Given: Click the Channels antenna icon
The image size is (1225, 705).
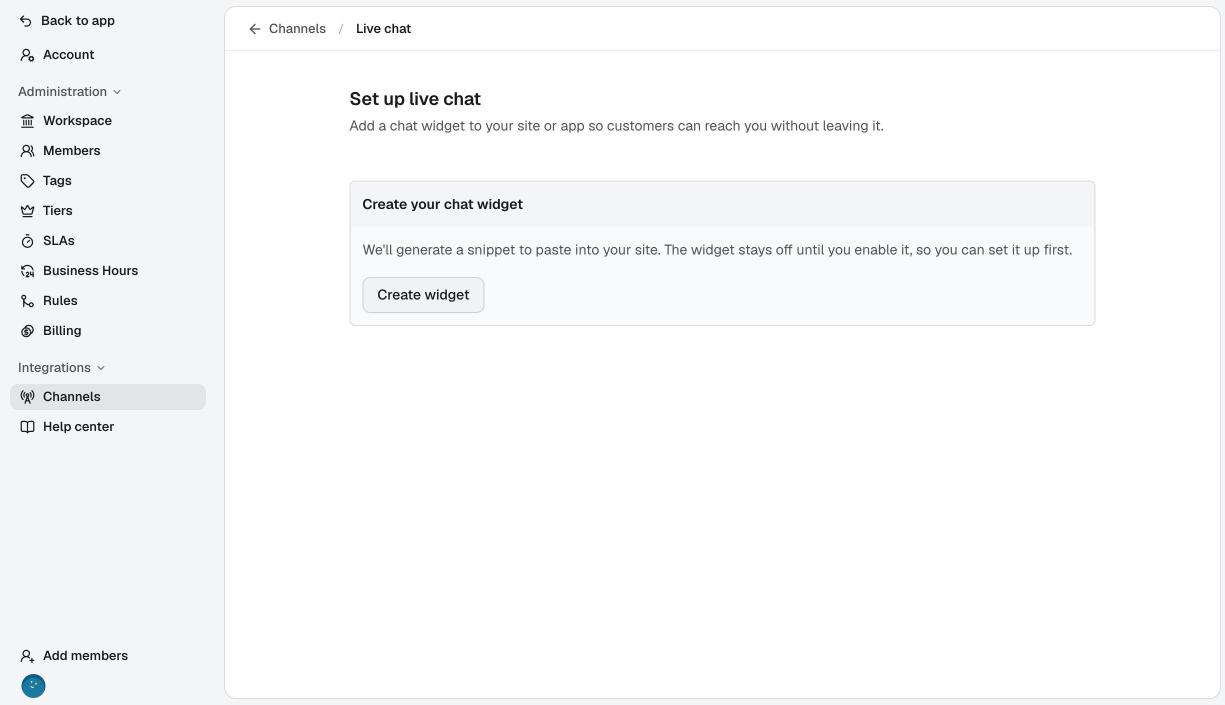Looking at the screenshot, I should pos(27,397).
